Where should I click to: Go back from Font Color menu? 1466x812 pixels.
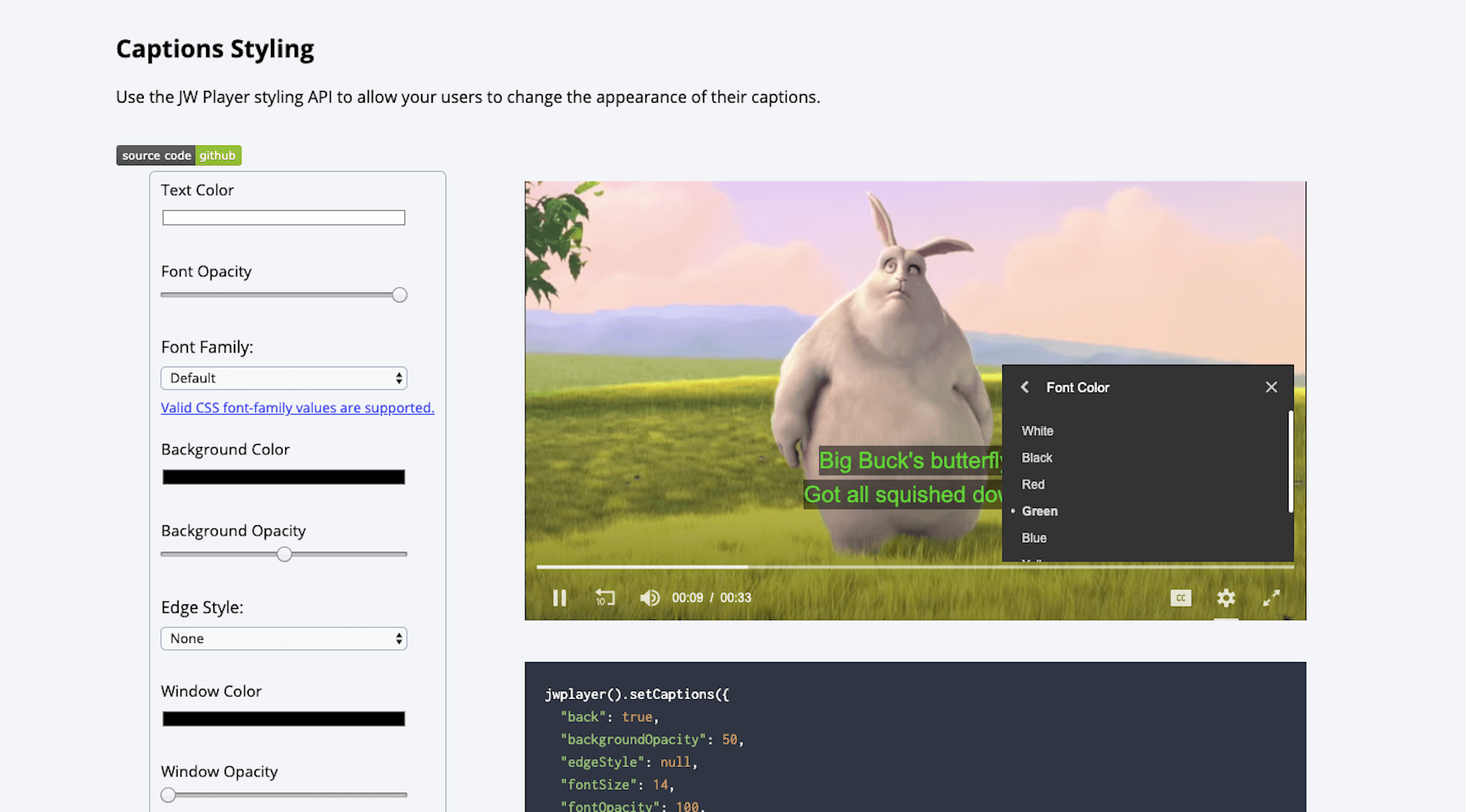(x=1024, y=387)
